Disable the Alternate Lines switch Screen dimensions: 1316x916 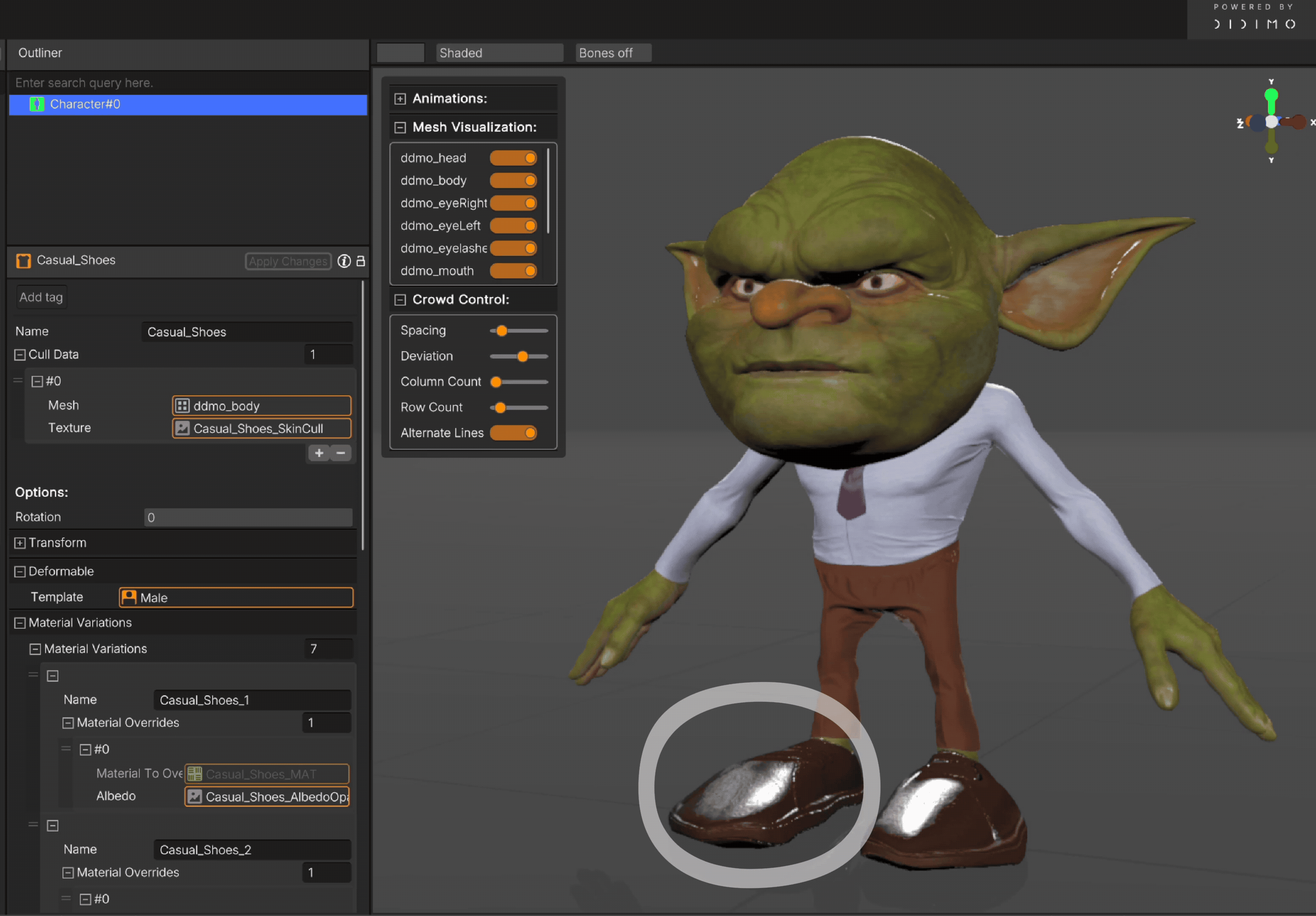513,433
